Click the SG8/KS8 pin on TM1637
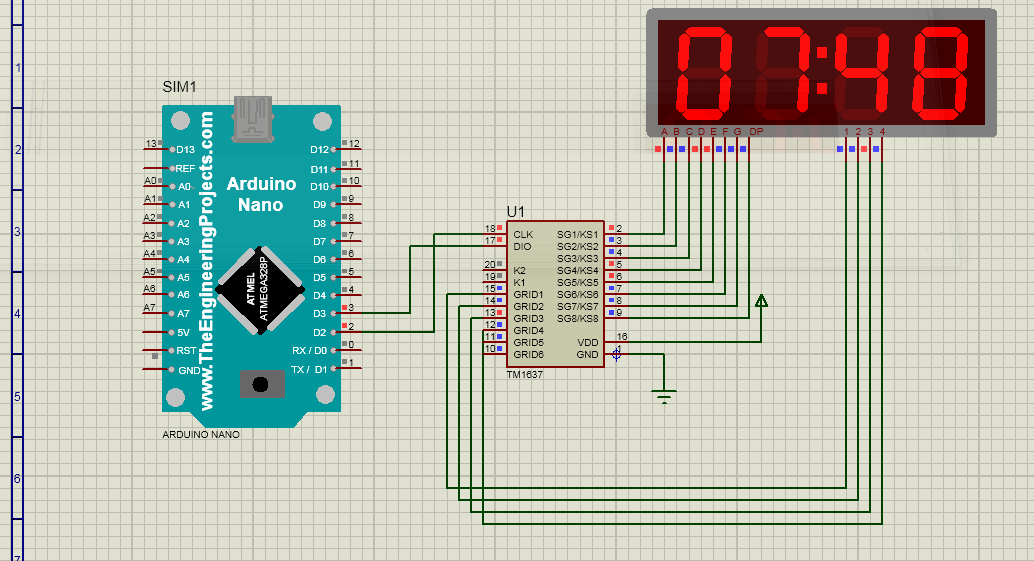 coord(578,318)
